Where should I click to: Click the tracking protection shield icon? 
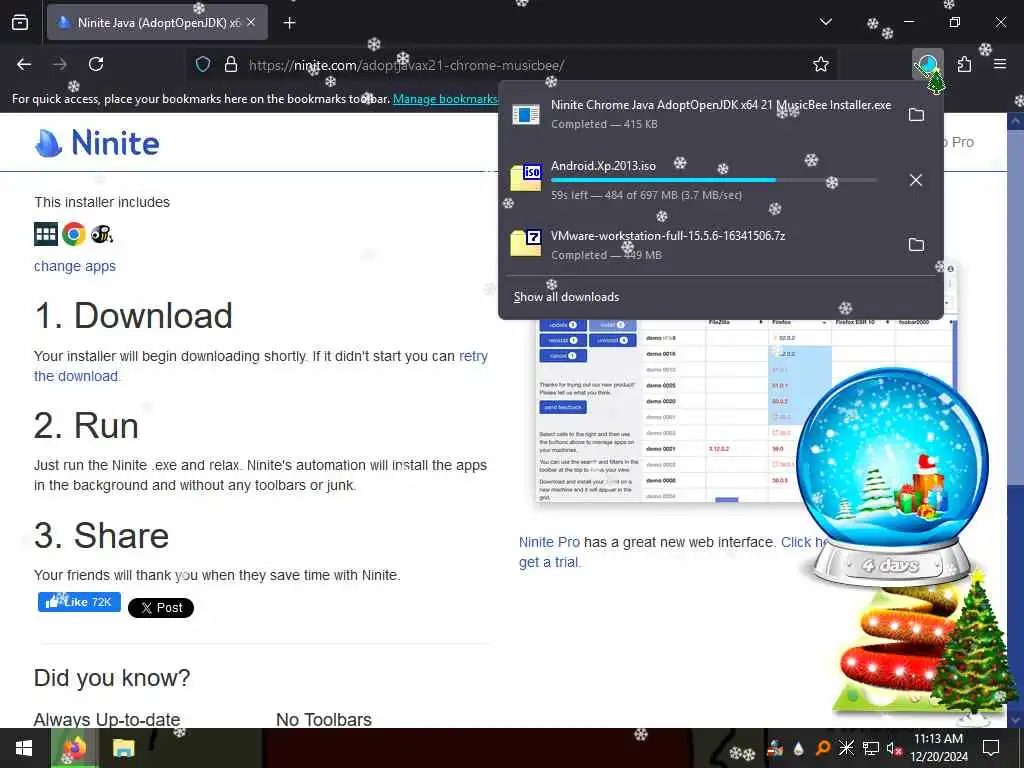tap(203, 64)
